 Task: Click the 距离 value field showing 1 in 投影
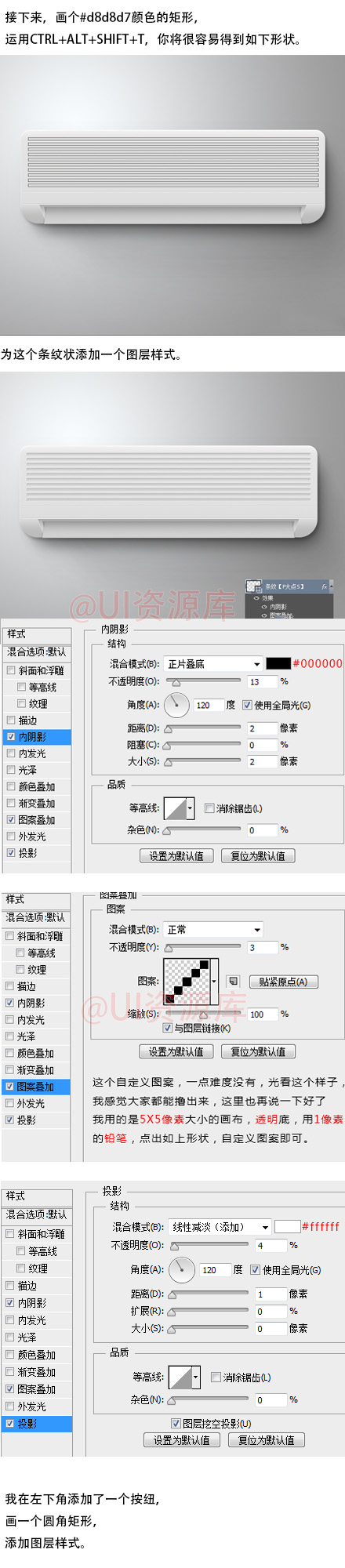[x=271, y=1294]
